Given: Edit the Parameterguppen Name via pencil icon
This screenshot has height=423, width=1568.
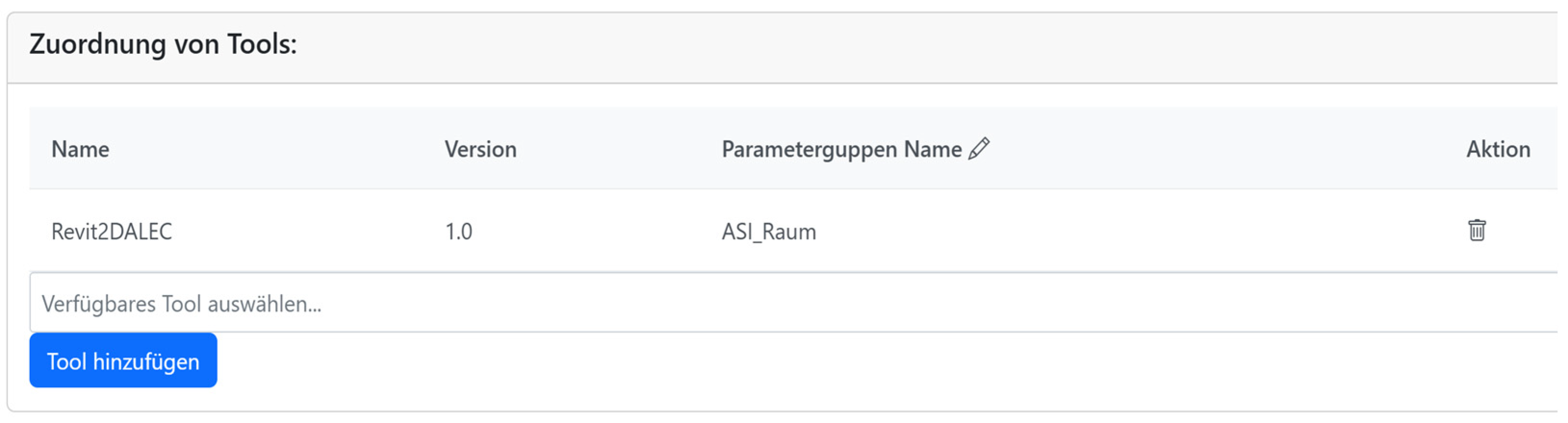Looking at the screenshot, I should pyautogui.click(x=979, y=149).
